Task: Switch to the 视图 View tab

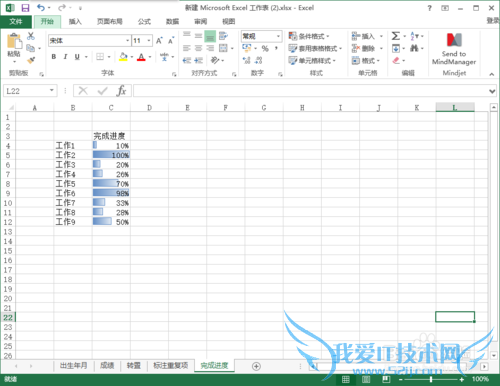Action: click(x=229, y=22)
